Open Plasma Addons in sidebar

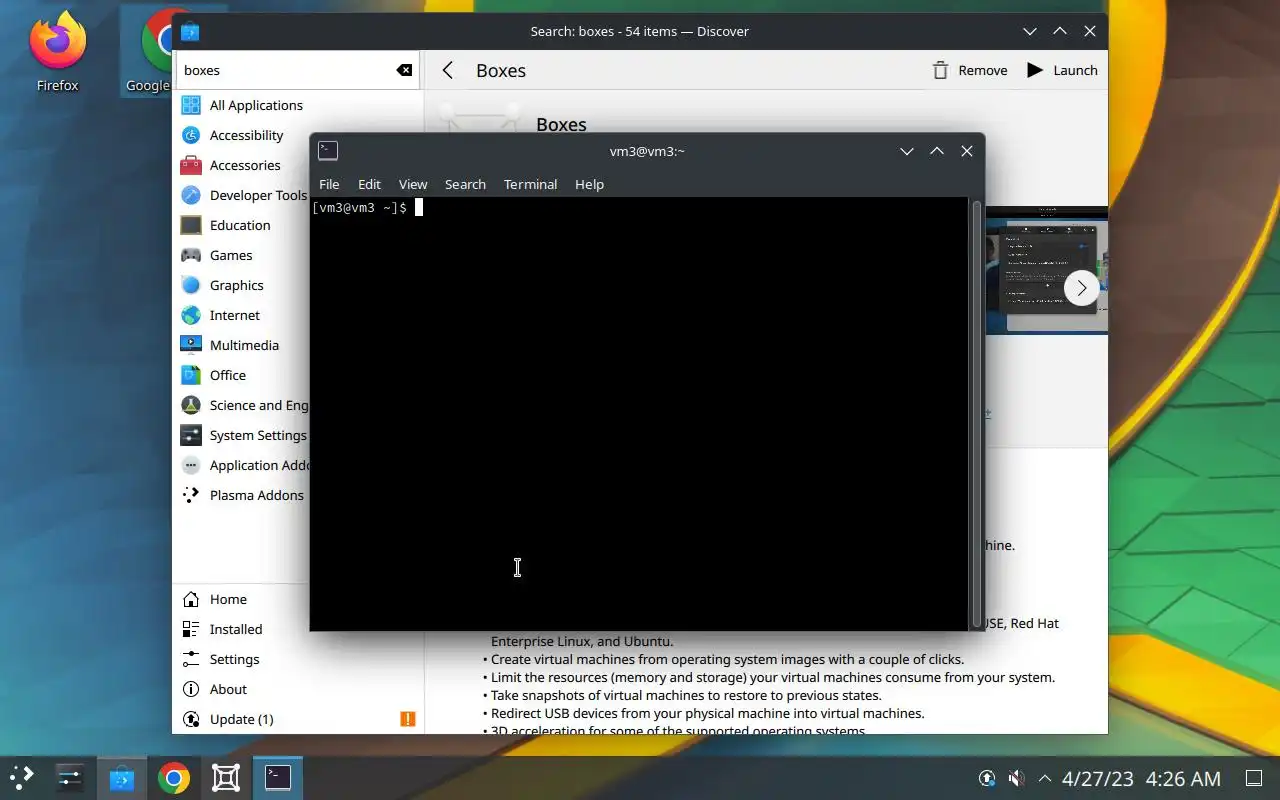tap(242, 495)
